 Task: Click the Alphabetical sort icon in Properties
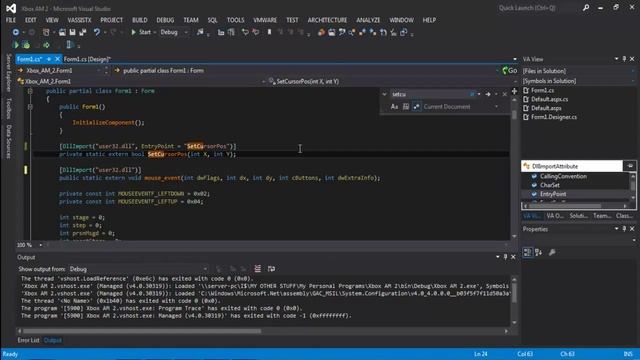coord(538,253)
